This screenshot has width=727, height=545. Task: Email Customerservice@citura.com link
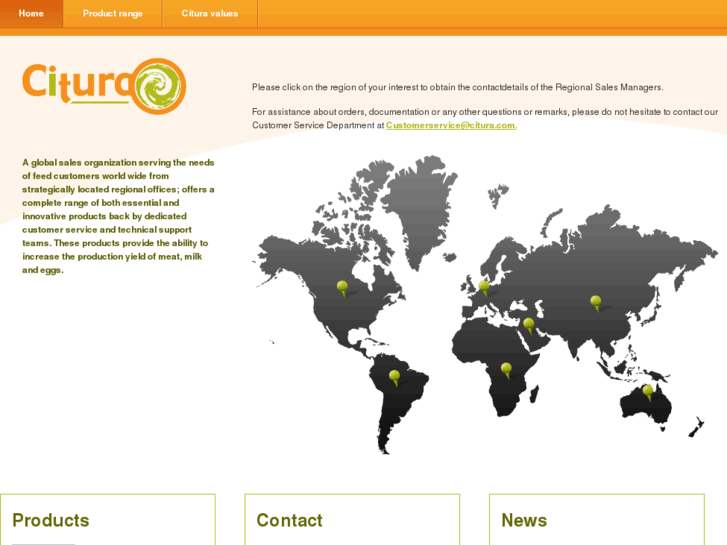pos(450,125)
